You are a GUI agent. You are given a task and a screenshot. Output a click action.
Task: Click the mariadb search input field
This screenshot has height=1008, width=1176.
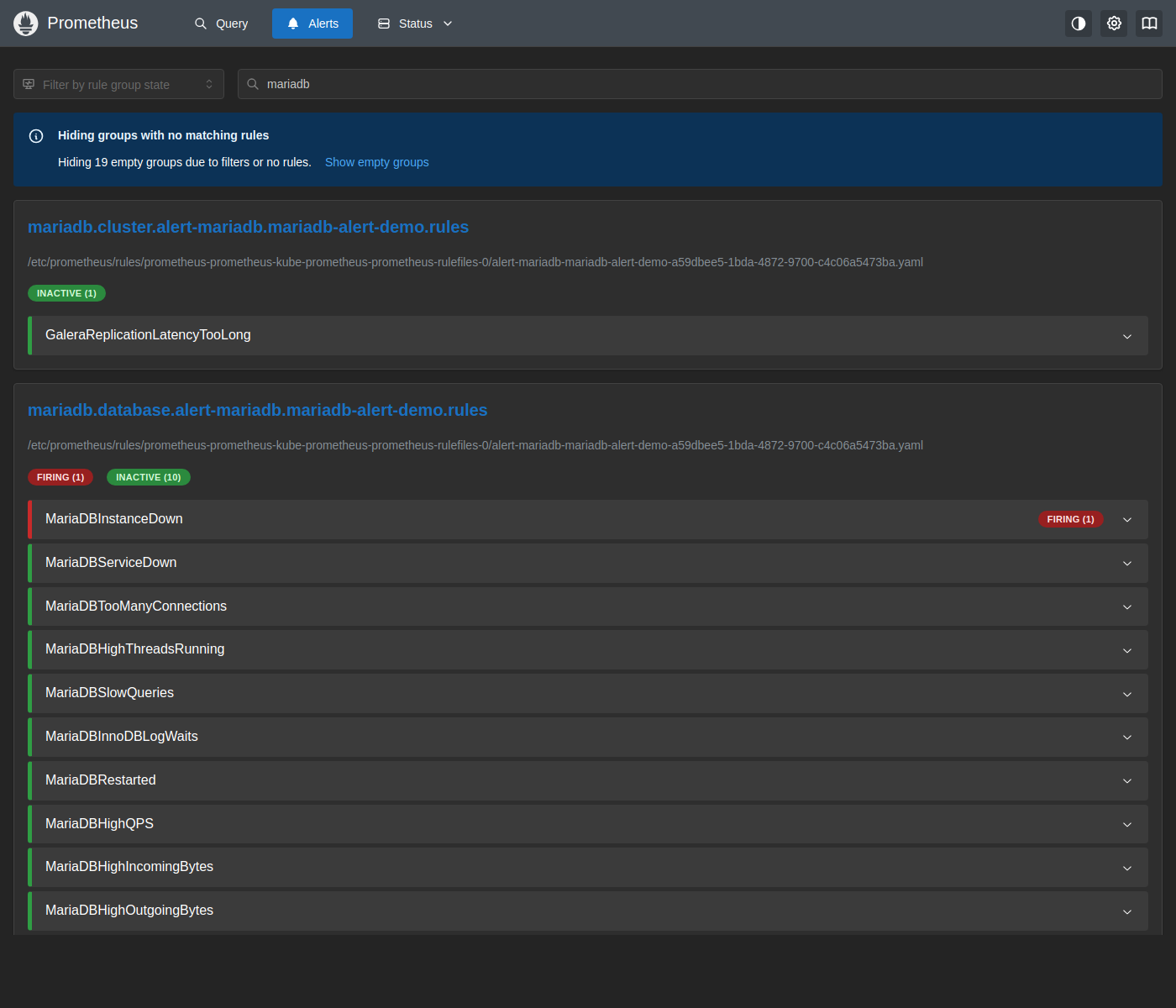700,84
